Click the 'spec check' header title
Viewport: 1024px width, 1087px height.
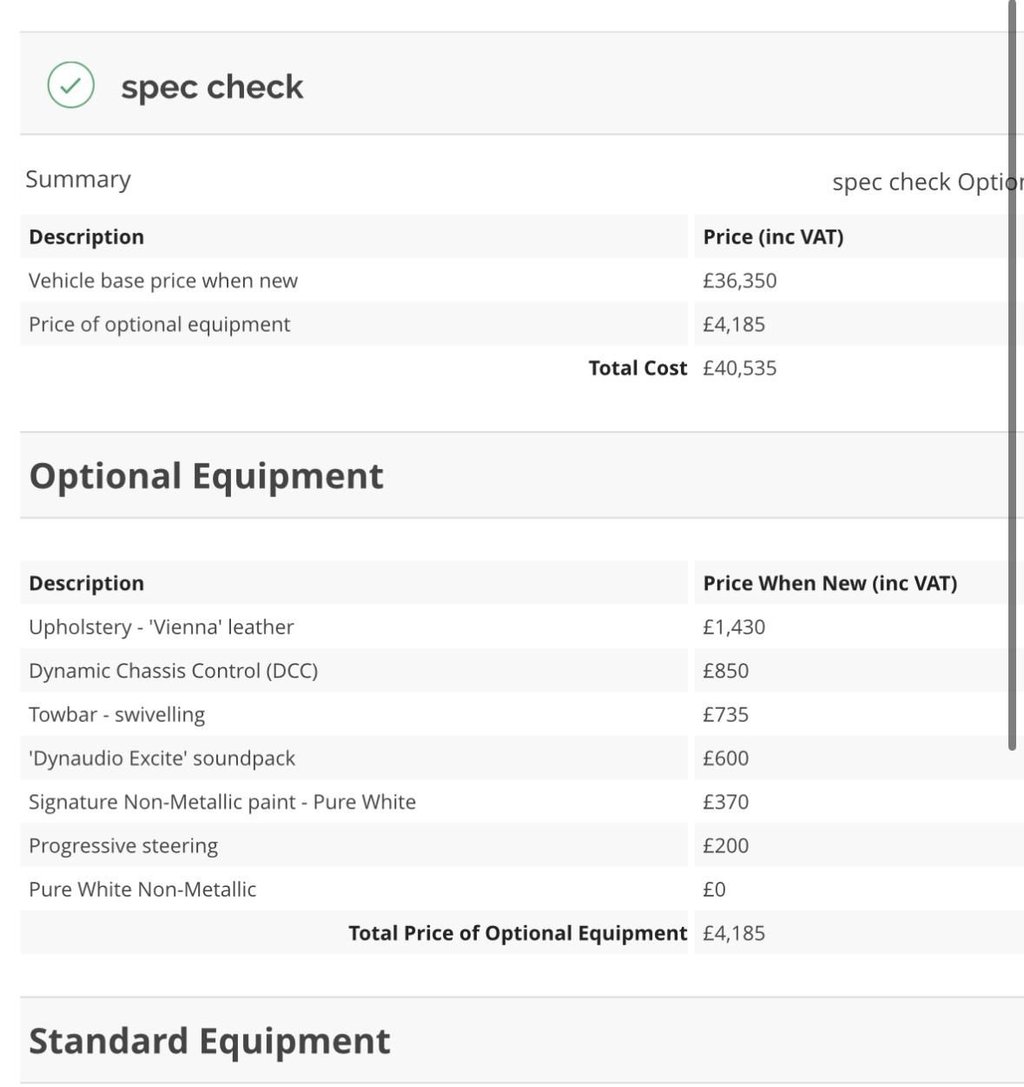tap(212, 87)
